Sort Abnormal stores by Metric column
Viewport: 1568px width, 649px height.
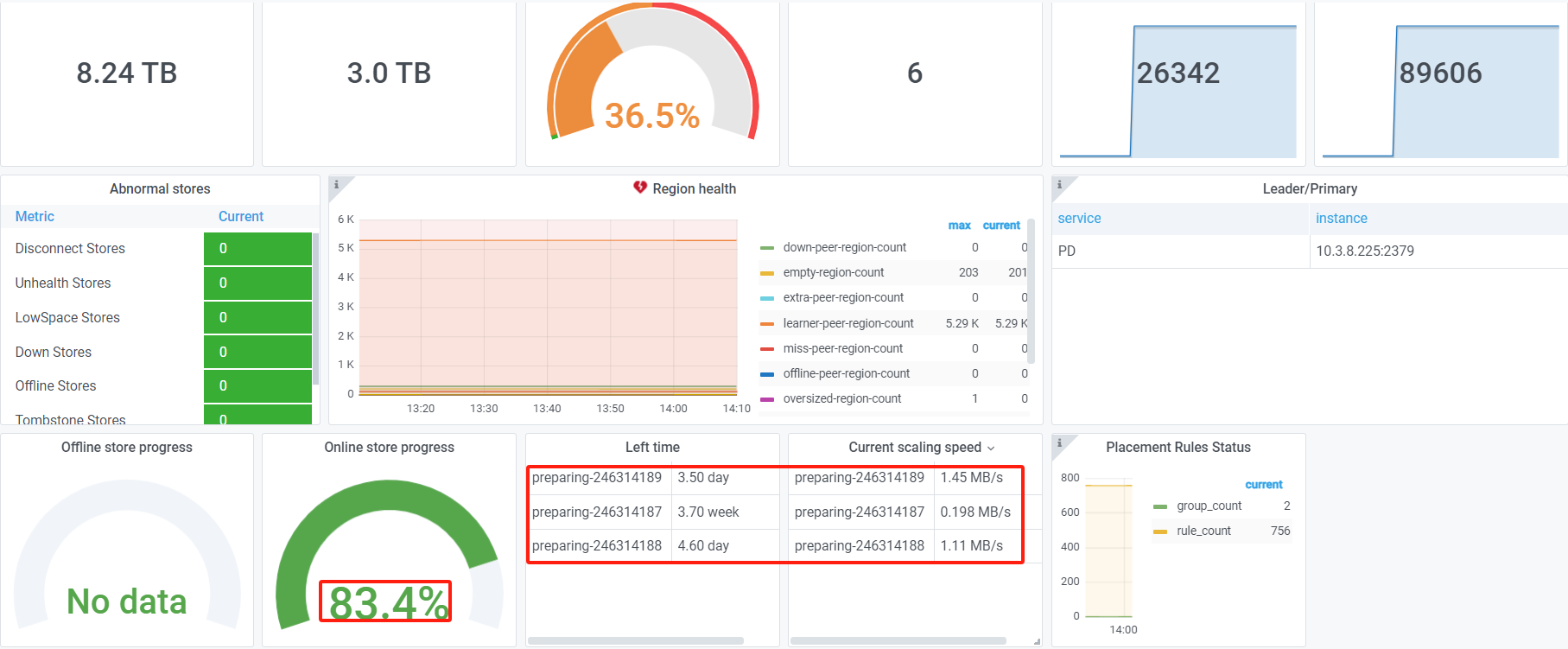35,216
